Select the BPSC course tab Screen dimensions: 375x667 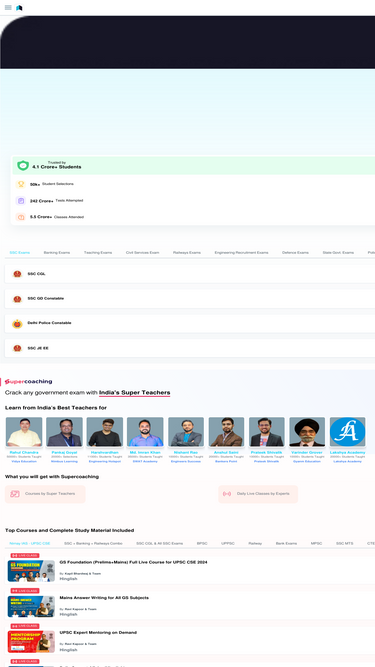202,544
